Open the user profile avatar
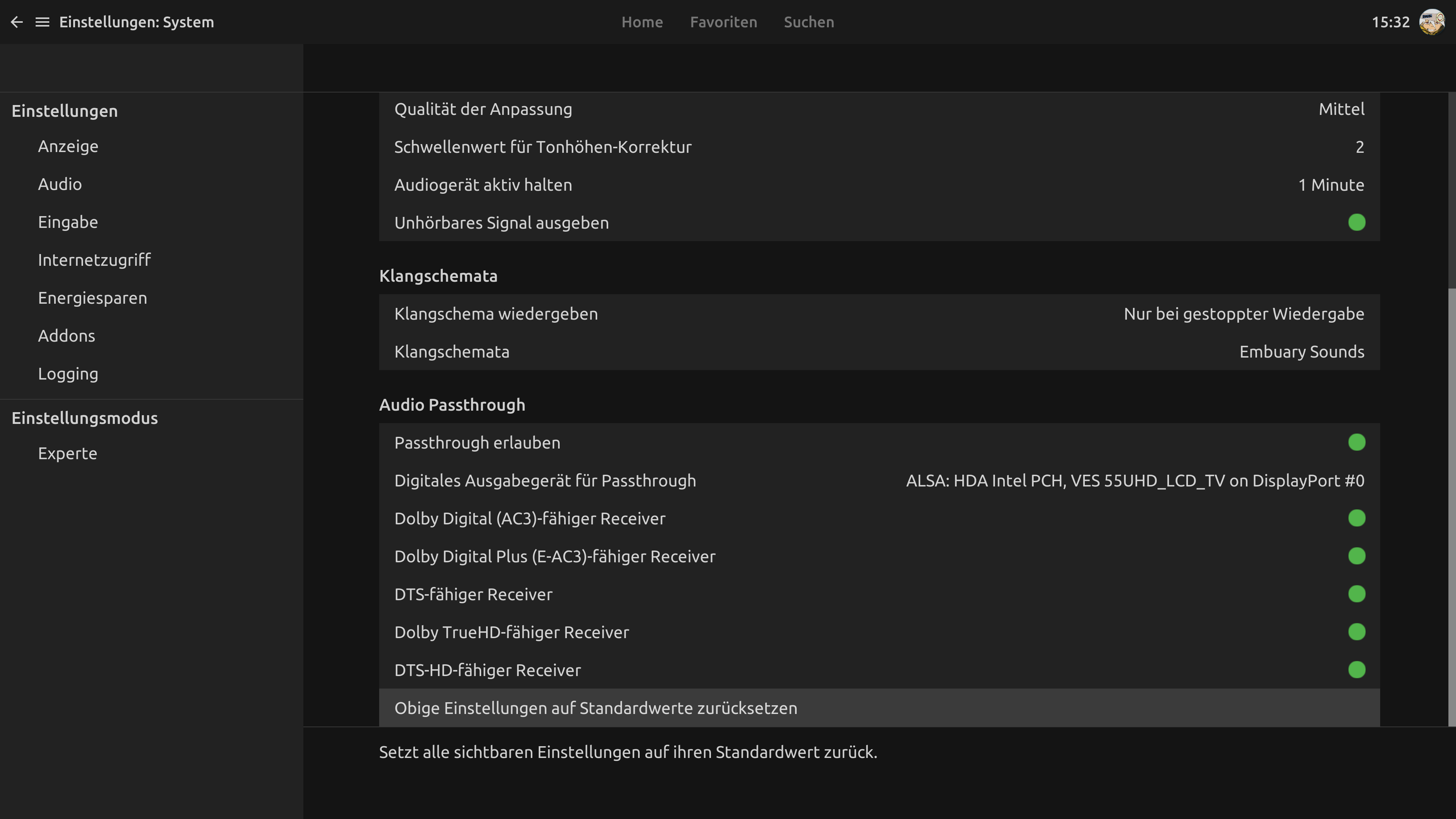Screen dimensions: 1456x819 (x=1432, y=22)
